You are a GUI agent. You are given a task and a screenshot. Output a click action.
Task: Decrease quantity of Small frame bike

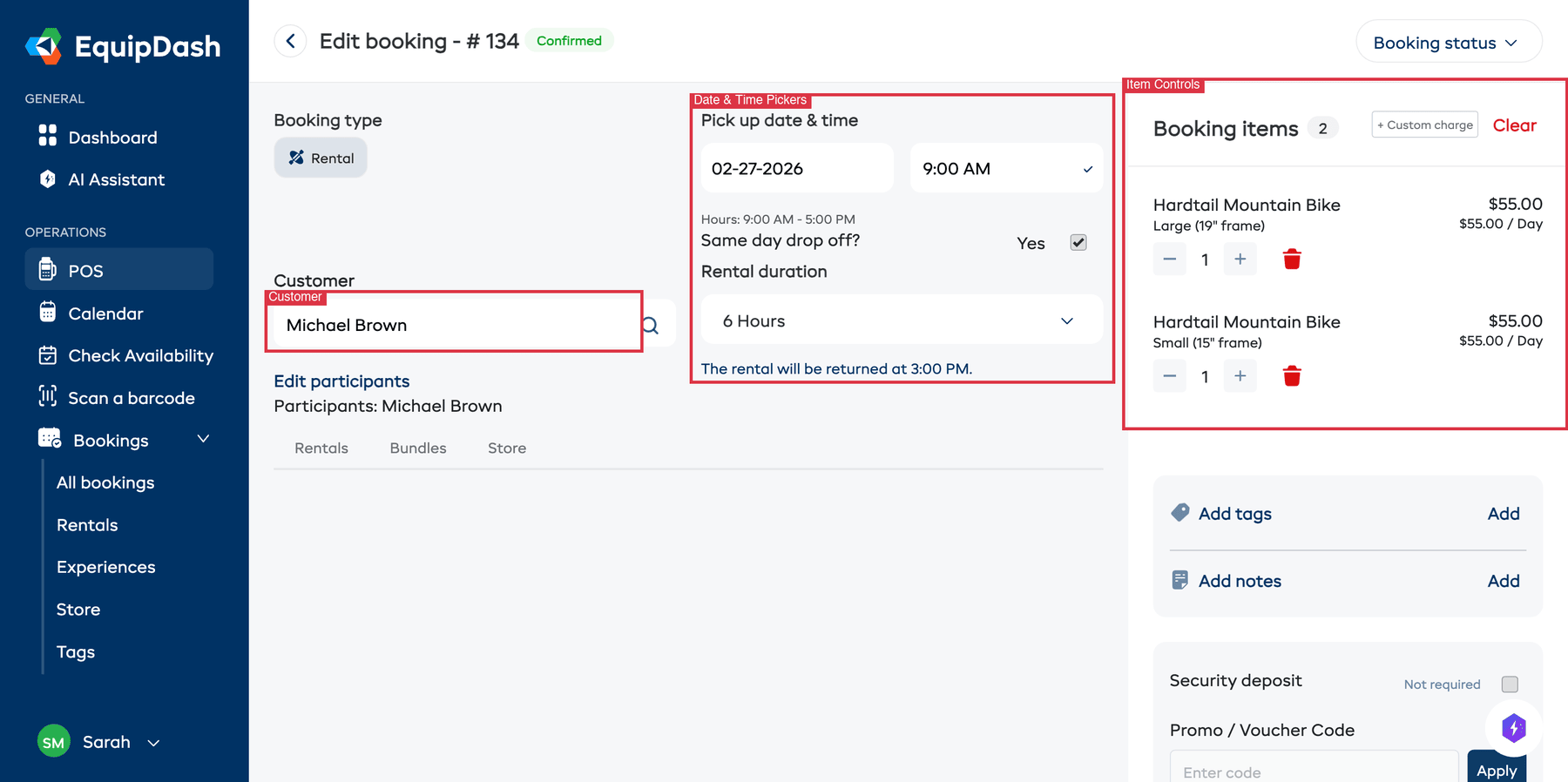pyautogui.click(x=1170, y=376)
